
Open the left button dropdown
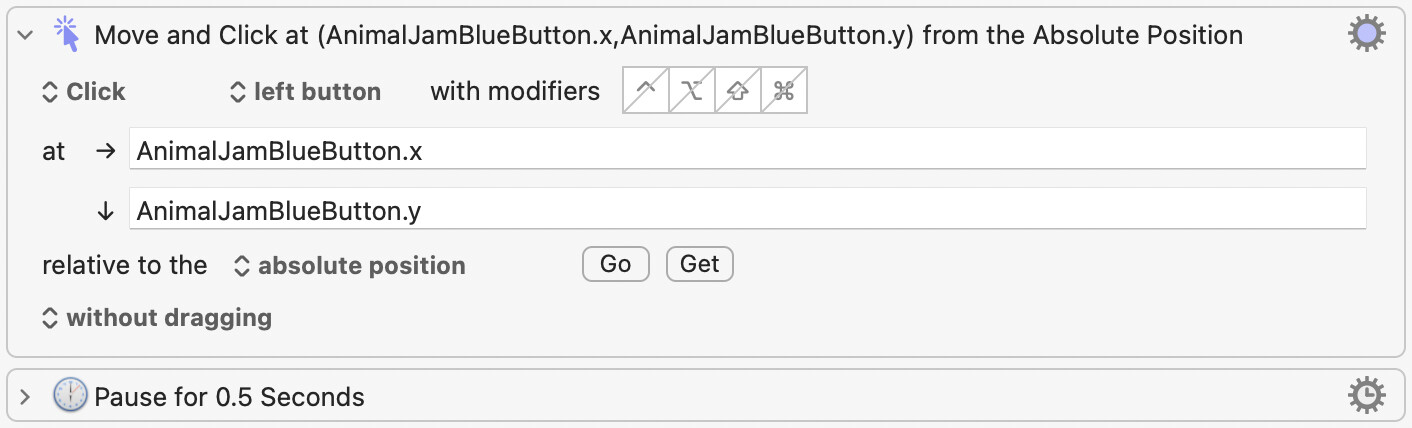[306, 92]
